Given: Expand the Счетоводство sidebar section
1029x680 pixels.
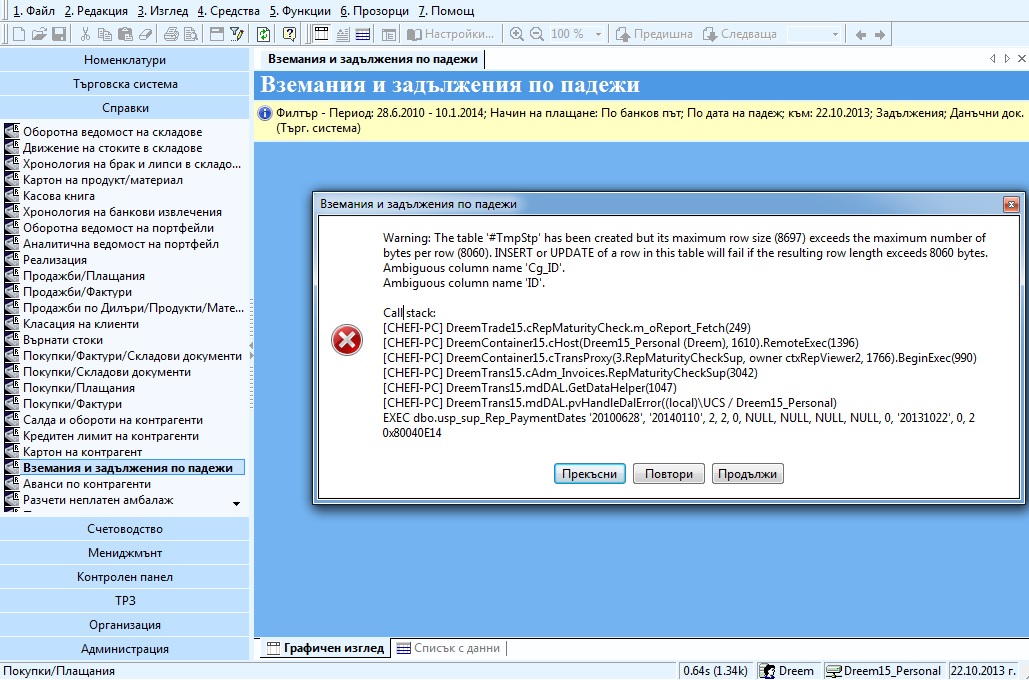Looking at the screenshot, I should tap(124, 529).
